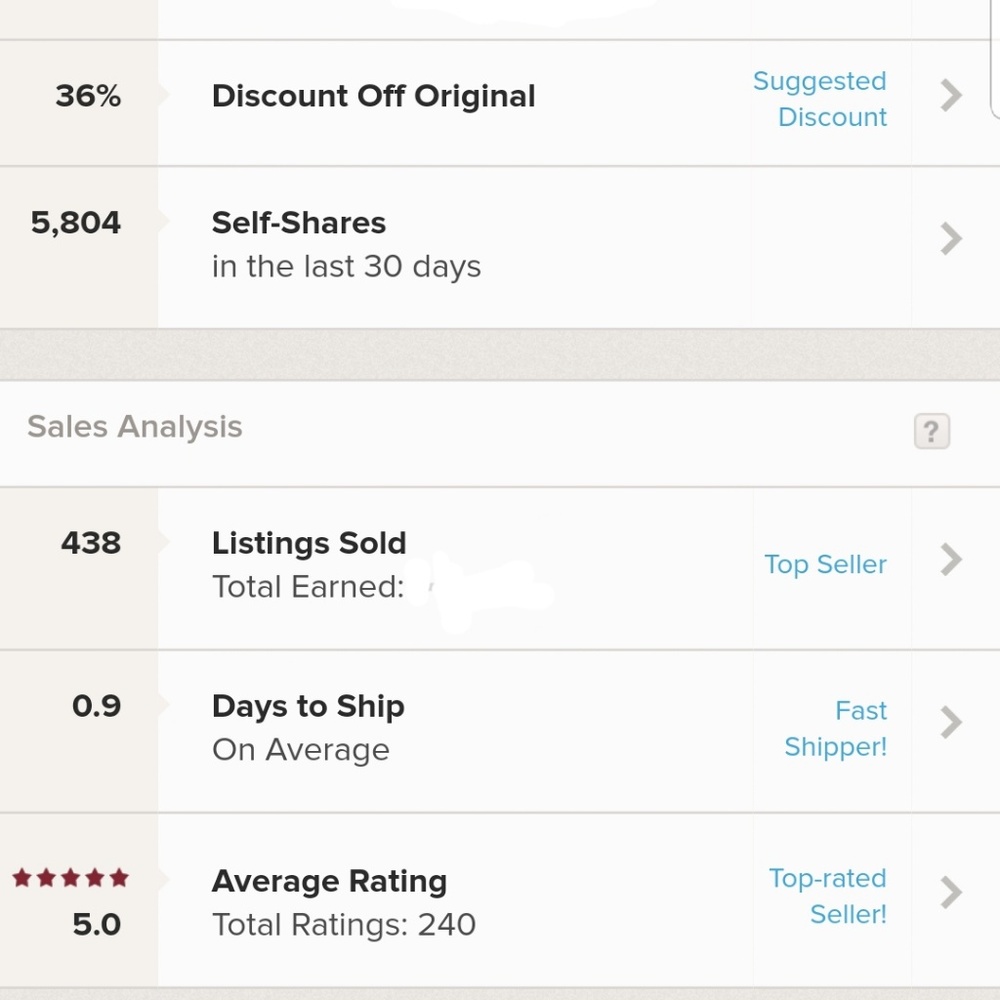Screen dimensions: 1000x1000
Task: Open the Days to Ship details chevron
Action: point(948,723)
